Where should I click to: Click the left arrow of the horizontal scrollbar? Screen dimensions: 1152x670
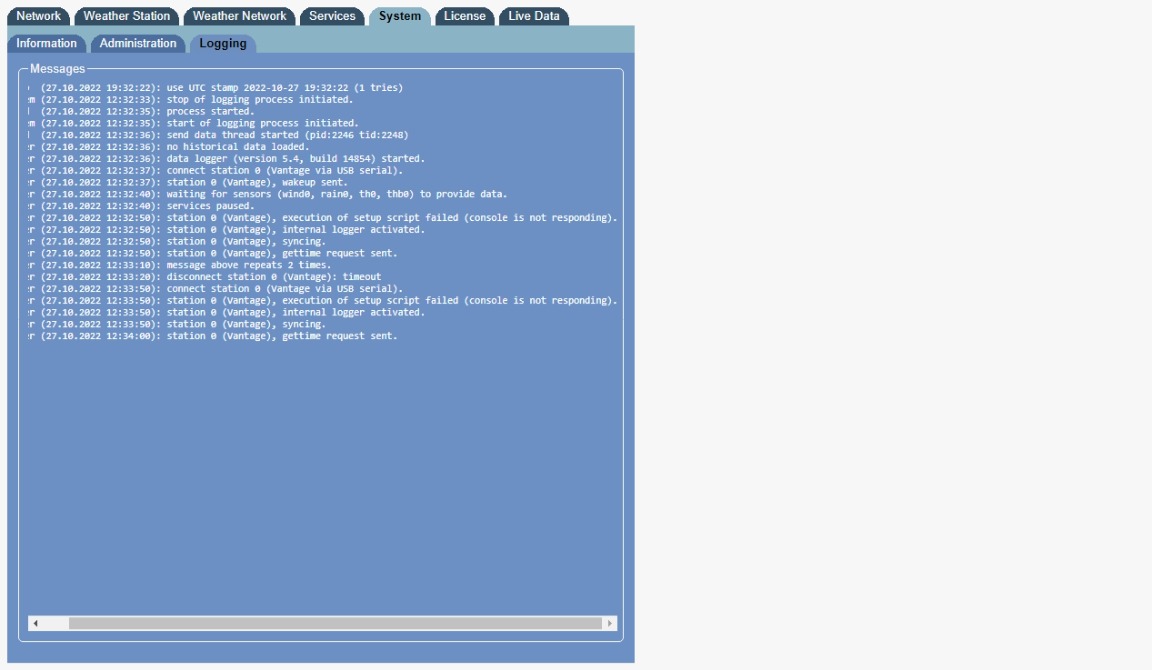(36, 623)
